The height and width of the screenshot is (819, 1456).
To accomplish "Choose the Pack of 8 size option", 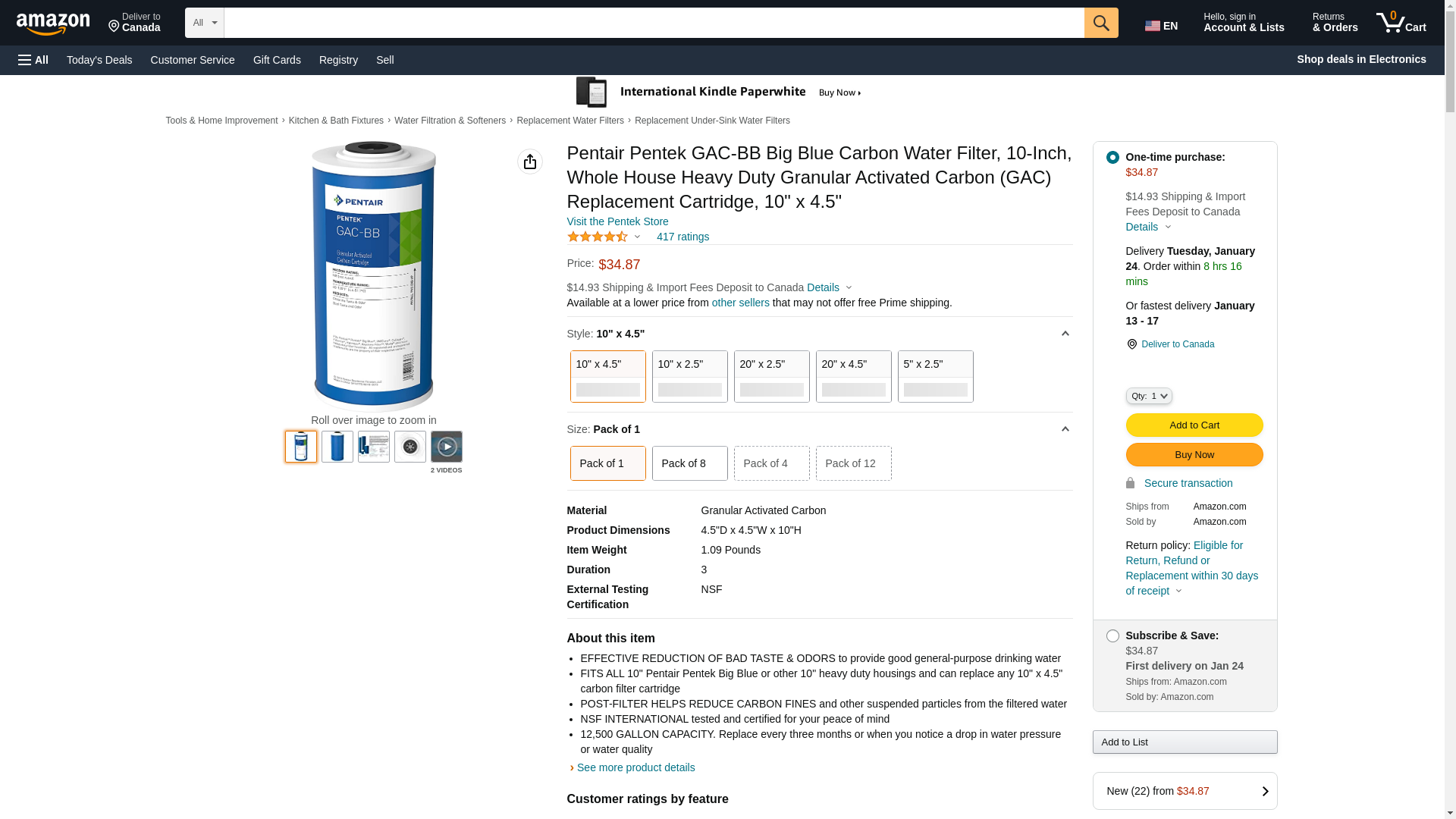I will tap(689, 463).
